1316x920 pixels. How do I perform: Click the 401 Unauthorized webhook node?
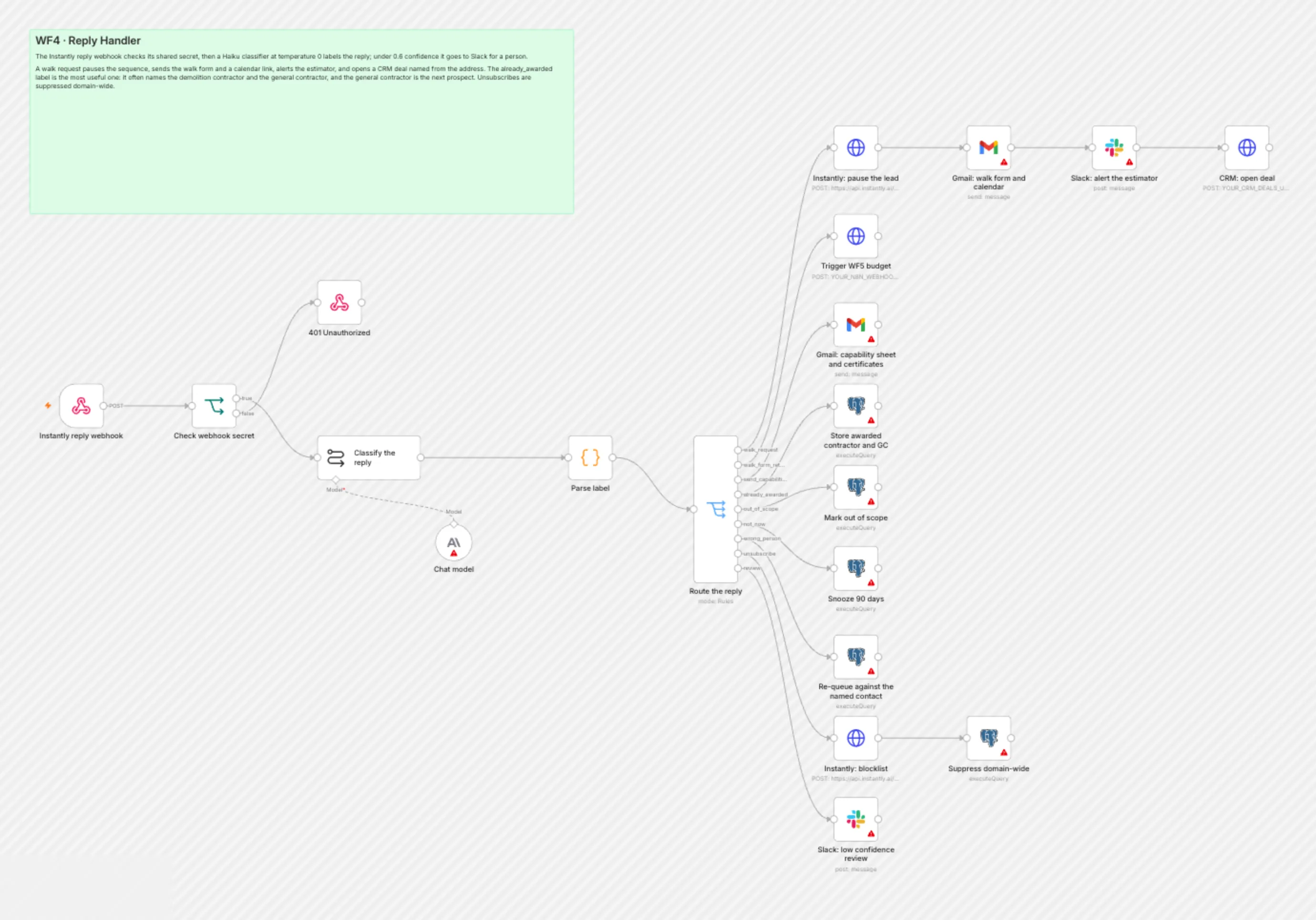[x=339, y=303]
